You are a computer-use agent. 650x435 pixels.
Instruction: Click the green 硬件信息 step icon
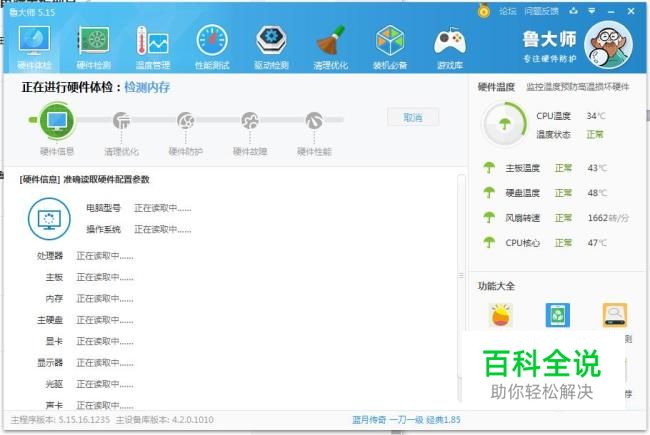57,120
